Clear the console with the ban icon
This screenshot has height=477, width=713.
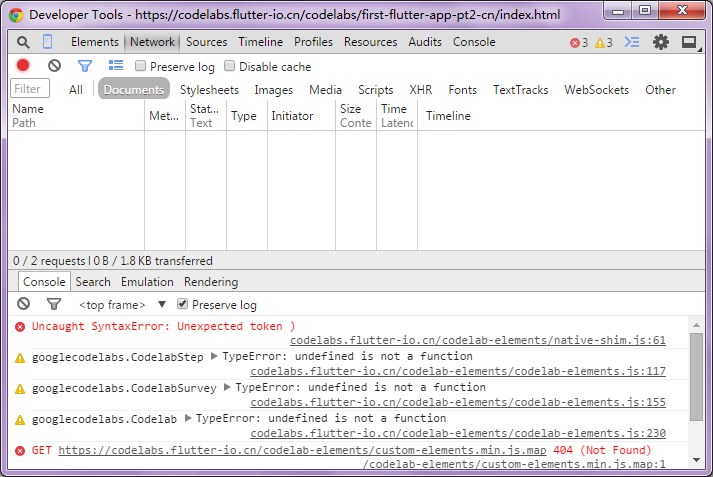[24, 304]
